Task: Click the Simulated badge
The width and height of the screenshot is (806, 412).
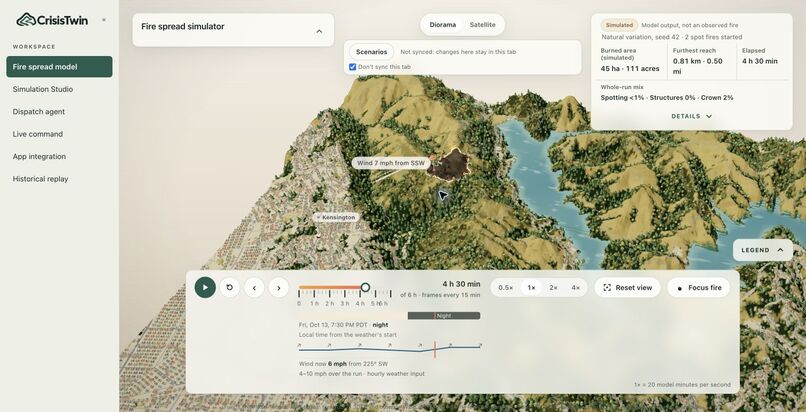Action: 619,25
